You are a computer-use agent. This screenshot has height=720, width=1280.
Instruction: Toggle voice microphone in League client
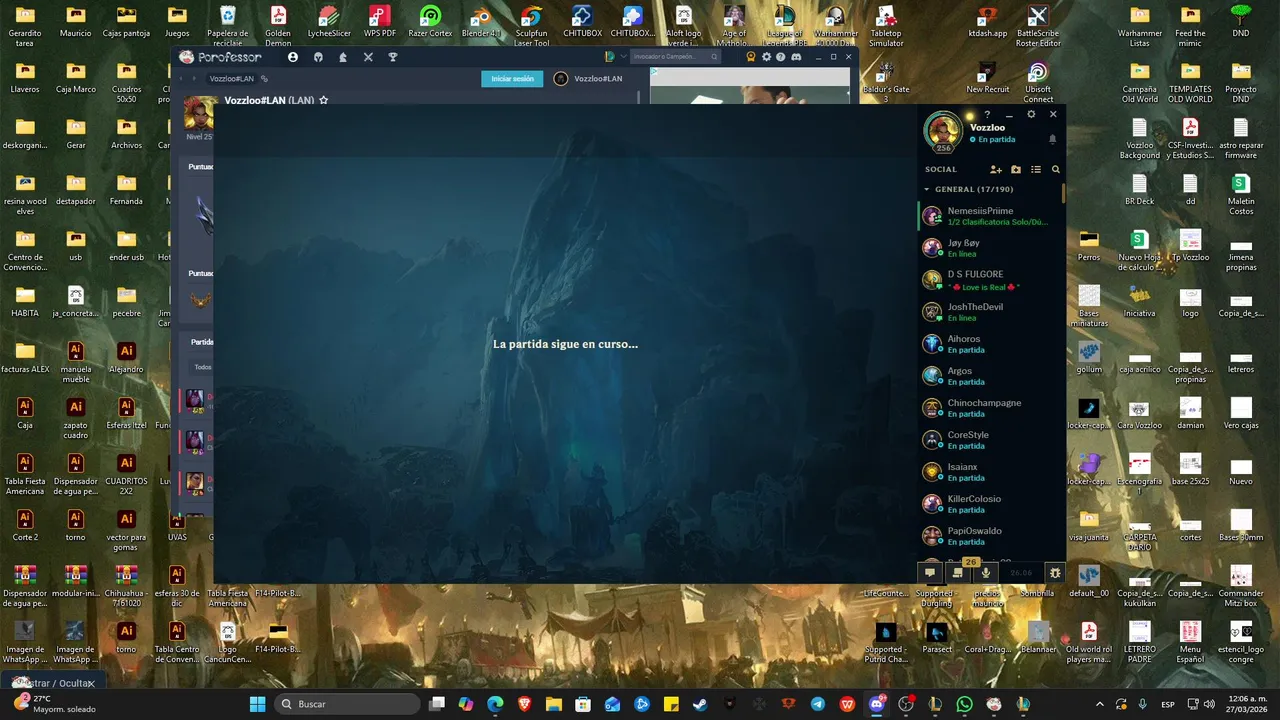[x=986, y=573]
